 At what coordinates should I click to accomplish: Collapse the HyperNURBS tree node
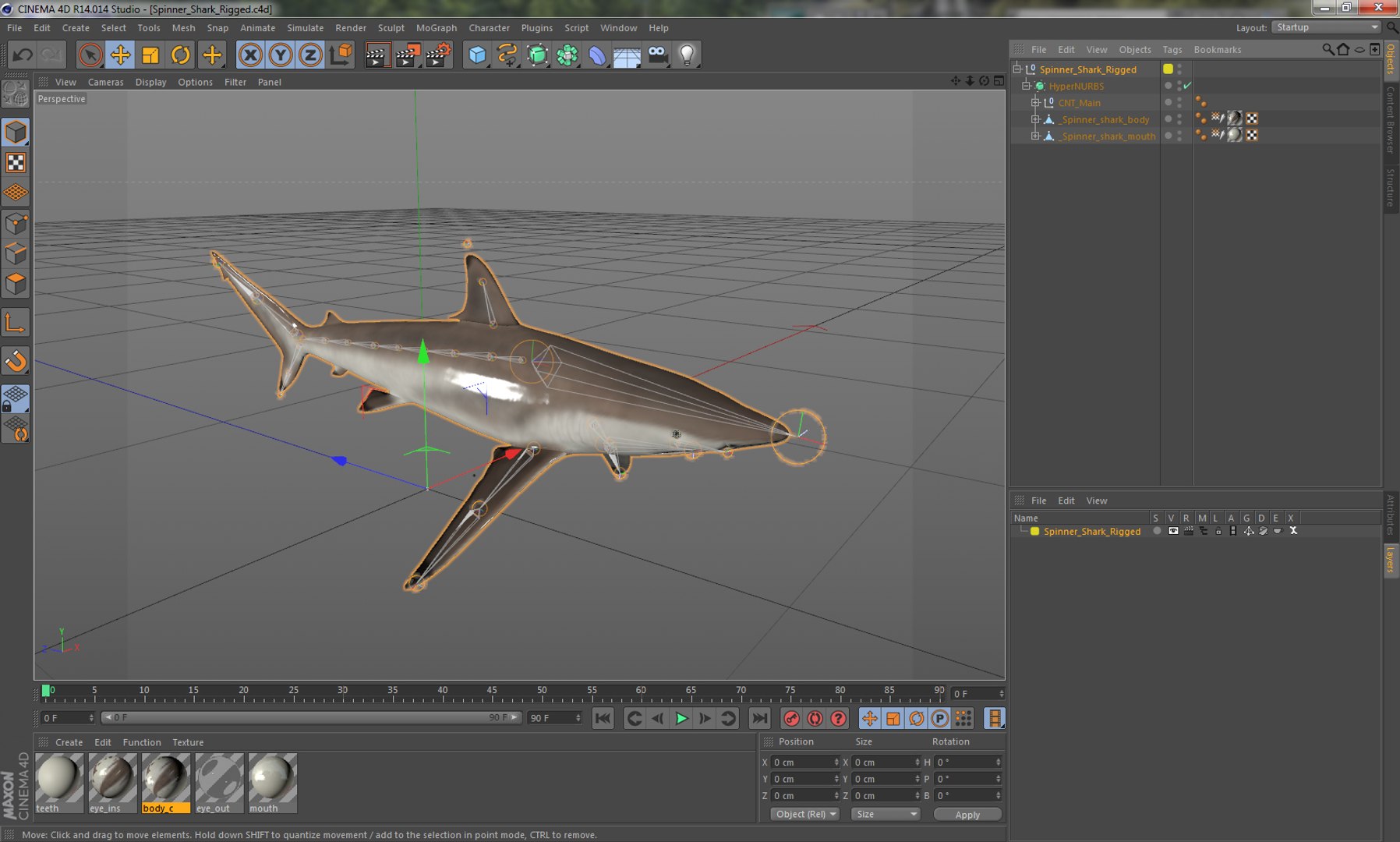point(1027,86)
